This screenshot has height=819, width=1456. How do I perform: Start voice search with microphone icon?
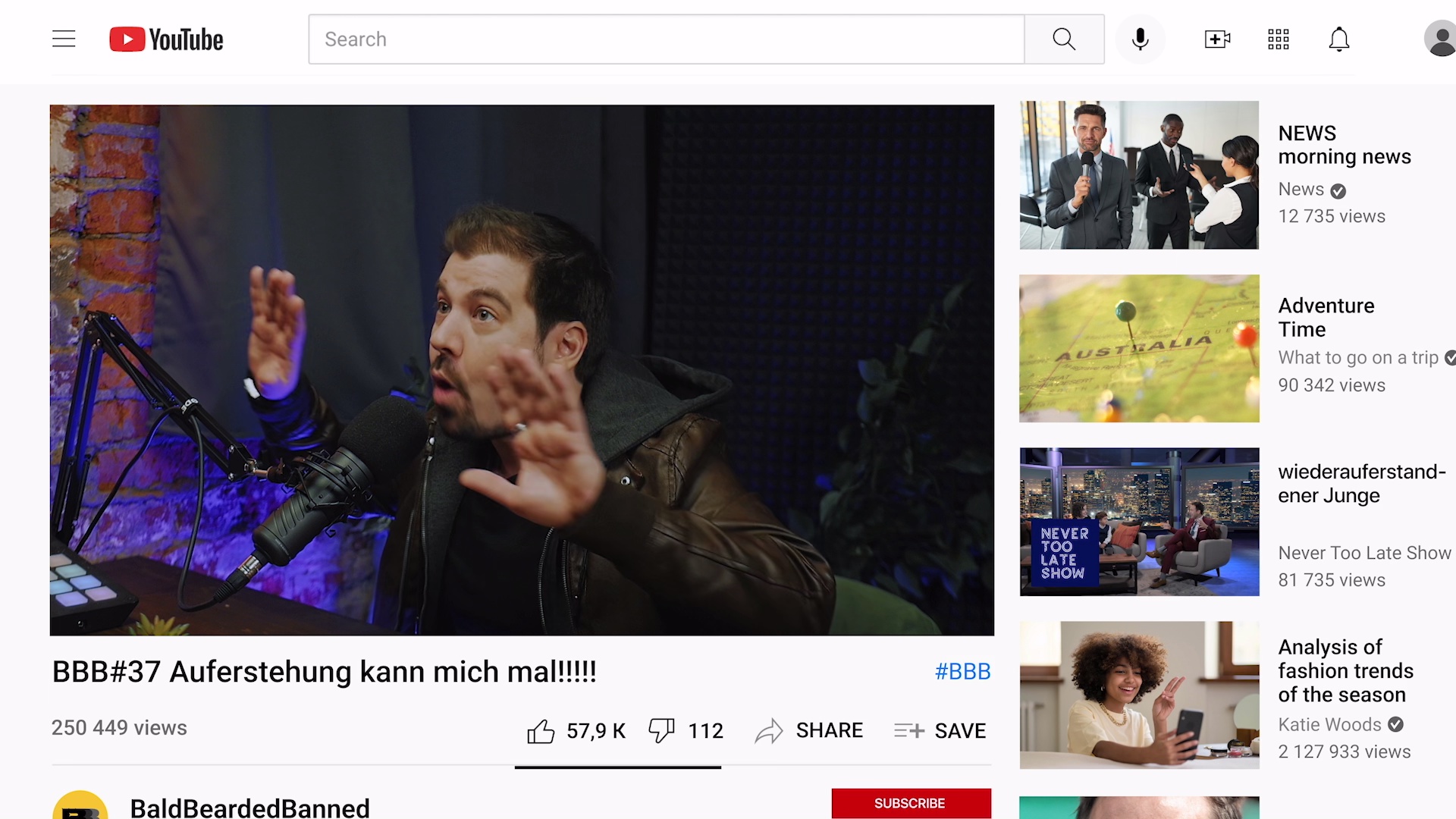click(x=1140, y=39)
